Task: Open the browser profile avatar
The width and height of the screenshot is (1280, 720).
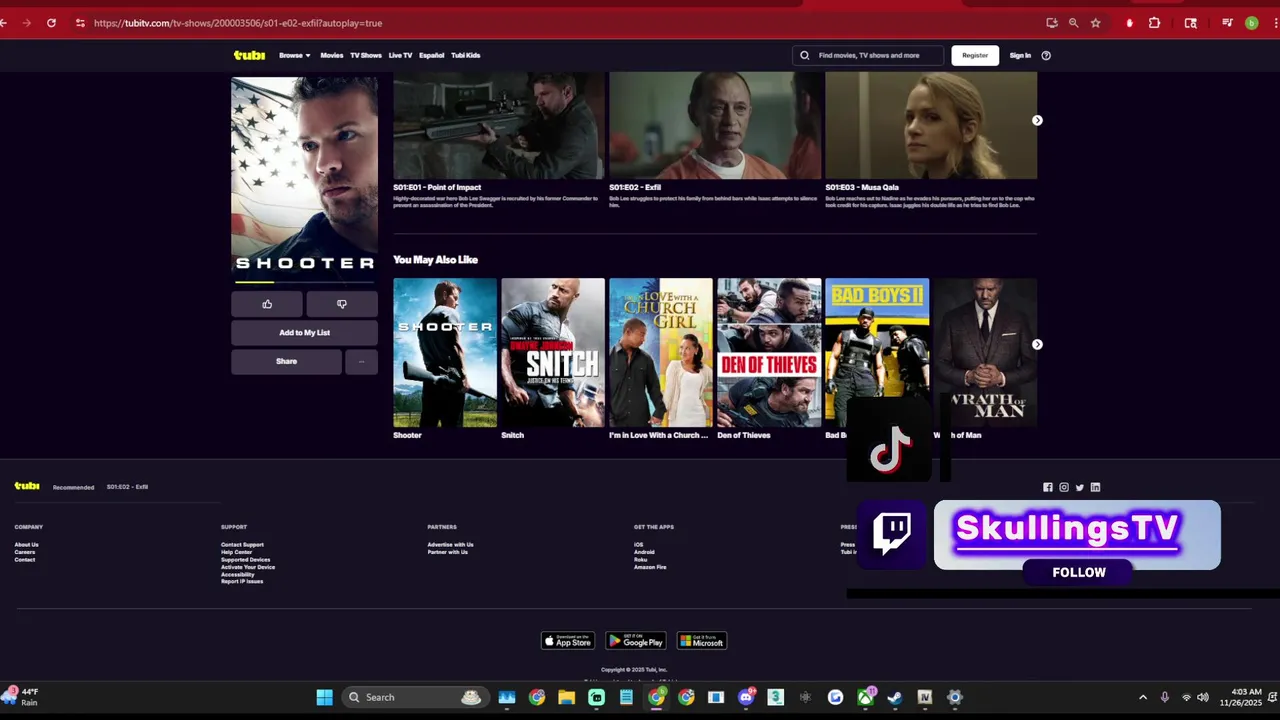Action: [1251, 23]
